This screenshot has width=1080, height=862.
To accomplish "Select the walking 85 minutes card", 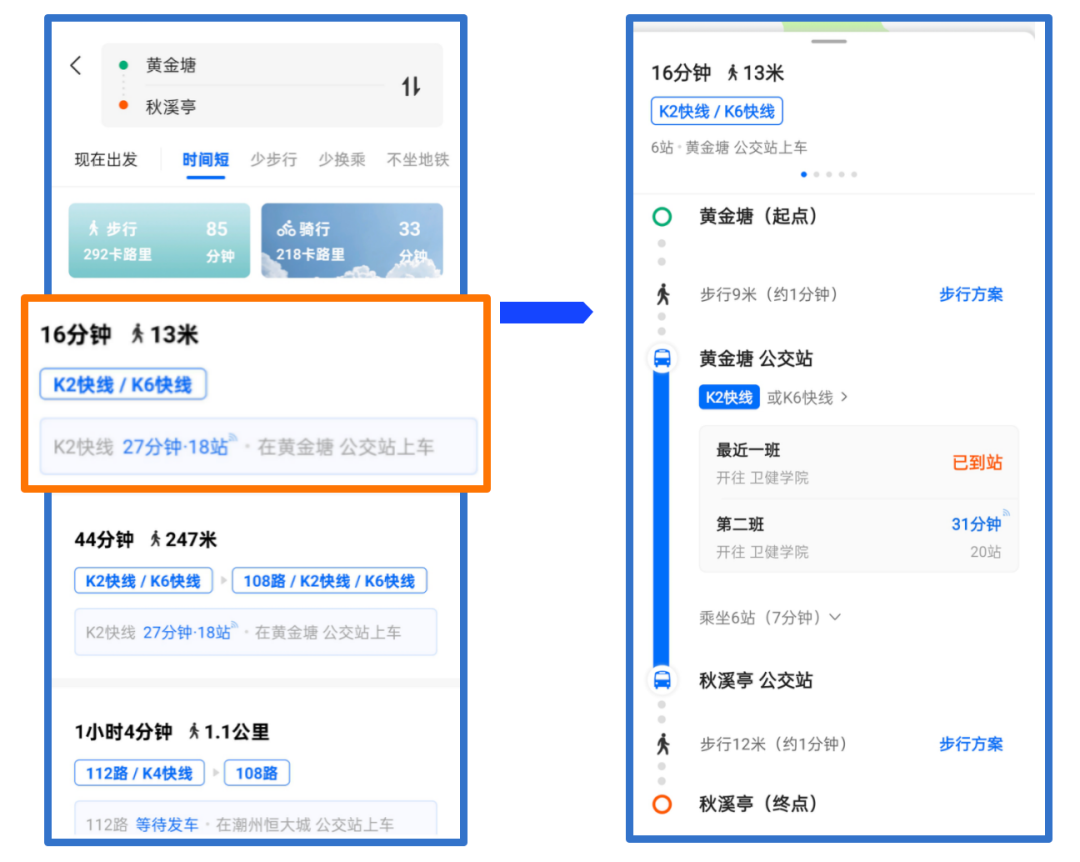I will click(159, 241).
